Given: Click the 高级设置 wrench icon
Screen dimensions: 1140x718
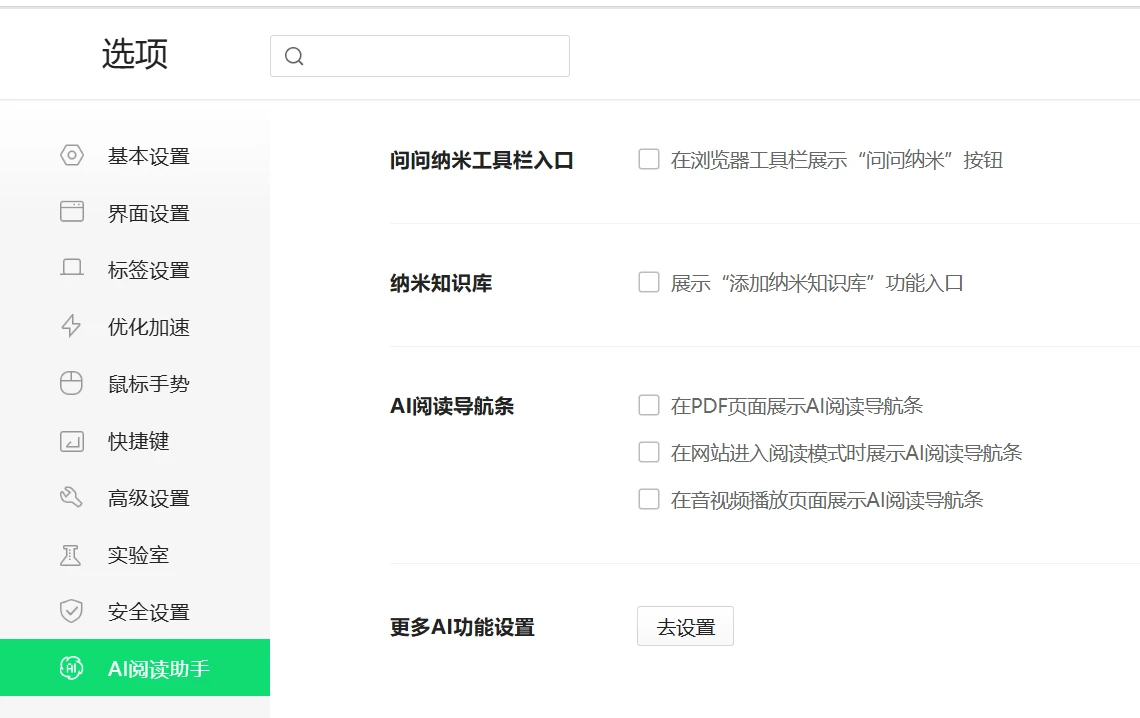Looking at the screenshot, I should (x=70, y=498).
